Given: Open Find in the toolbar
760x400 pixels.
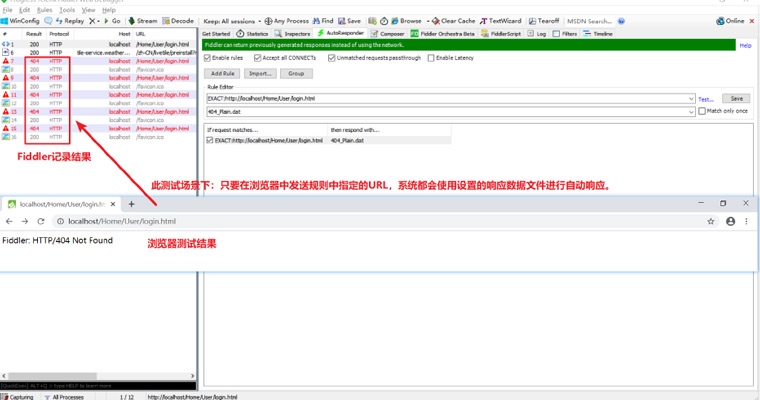Looking at the screenshot, I should tap(323, 21).
